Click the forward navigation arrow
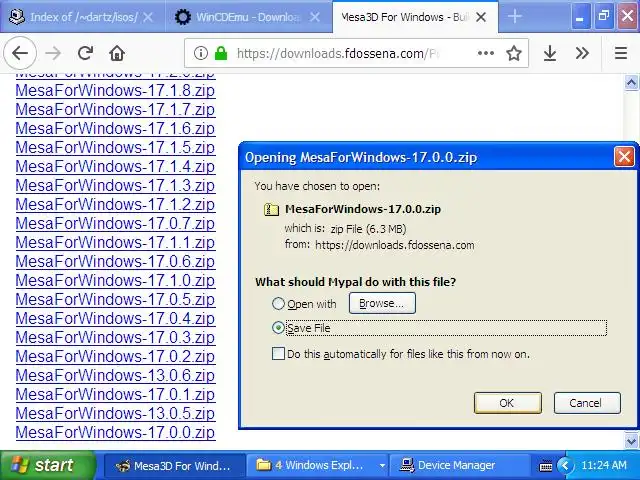Viewport: 640px width, 480px height. click(x=53, y=53)
